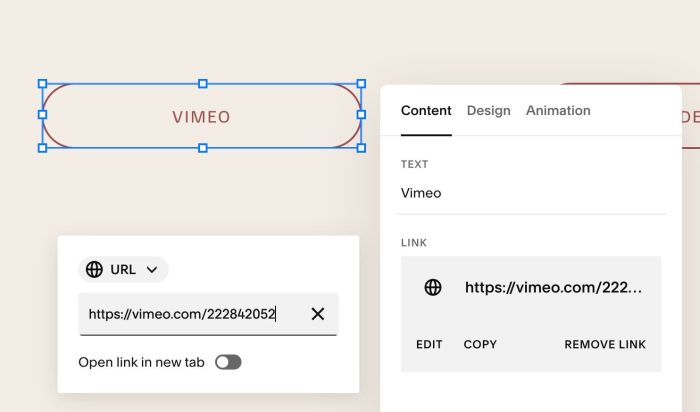Click the truncated https://vimeo.com/222... link text
The height and width of the screenshot is (412, 700).
pos(554,287)
